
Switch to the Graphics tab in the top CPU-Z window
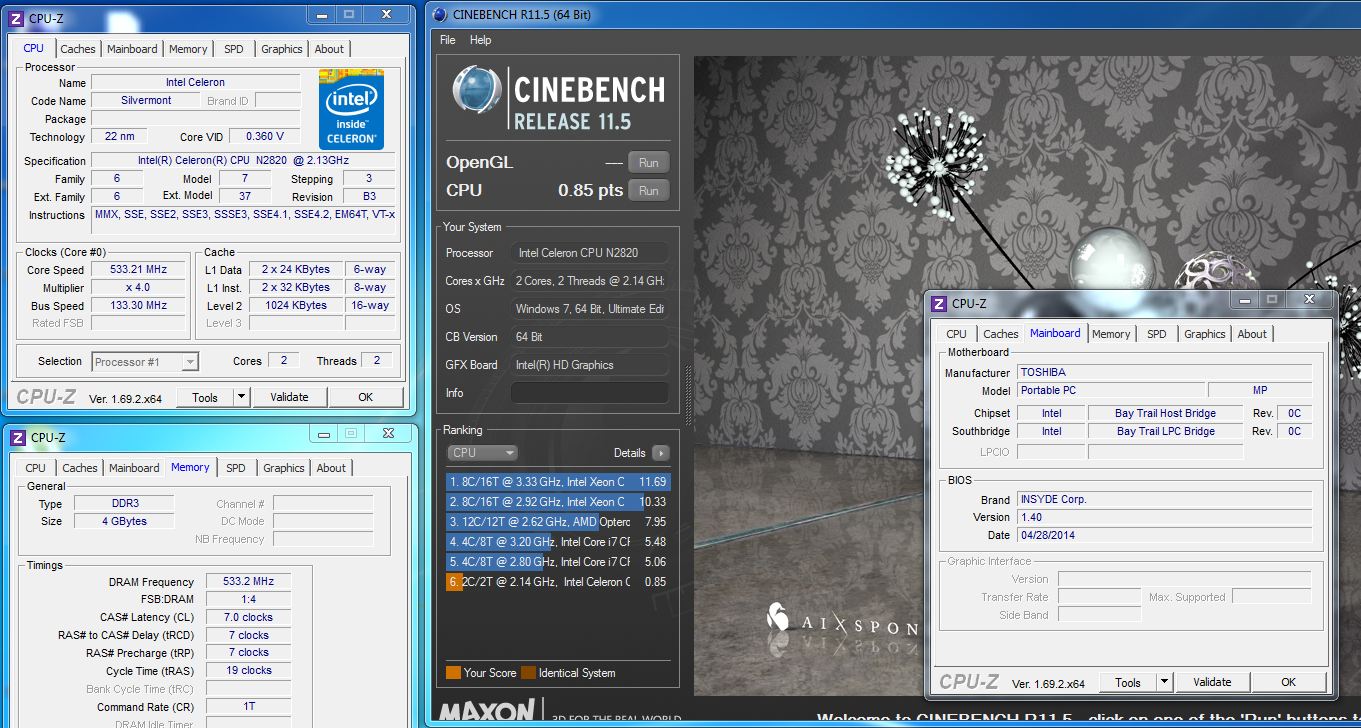tap(282, 49)
